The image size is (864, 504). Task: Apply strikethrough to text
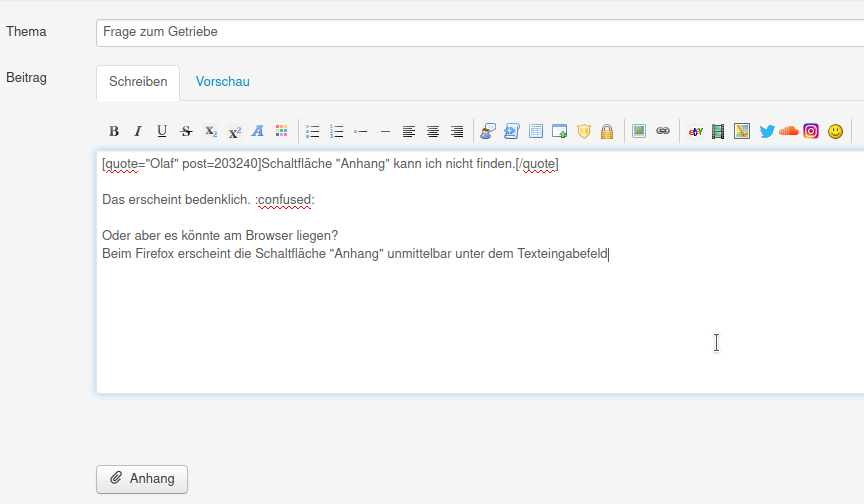(x=186, y=131)
